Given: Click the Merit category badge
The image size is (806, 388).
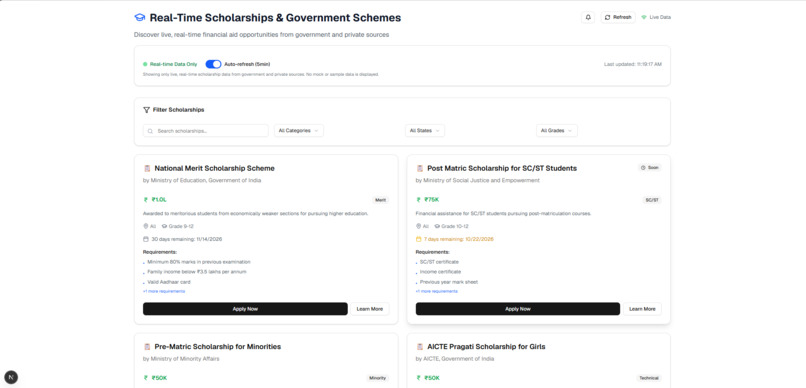Looking at the screenshot, I should (380, 200).
